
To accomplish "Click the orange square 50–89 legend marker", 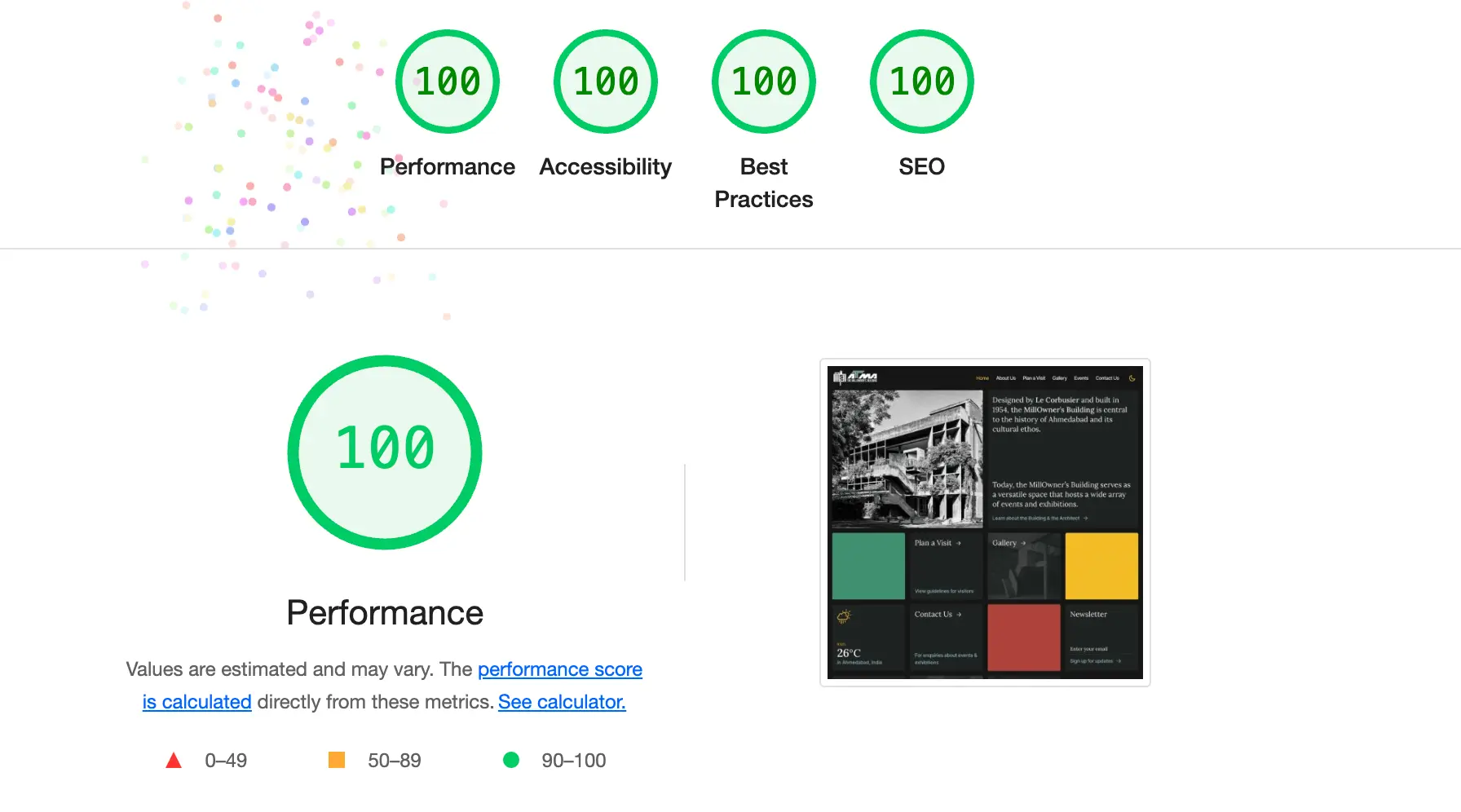I will [338, 760].
